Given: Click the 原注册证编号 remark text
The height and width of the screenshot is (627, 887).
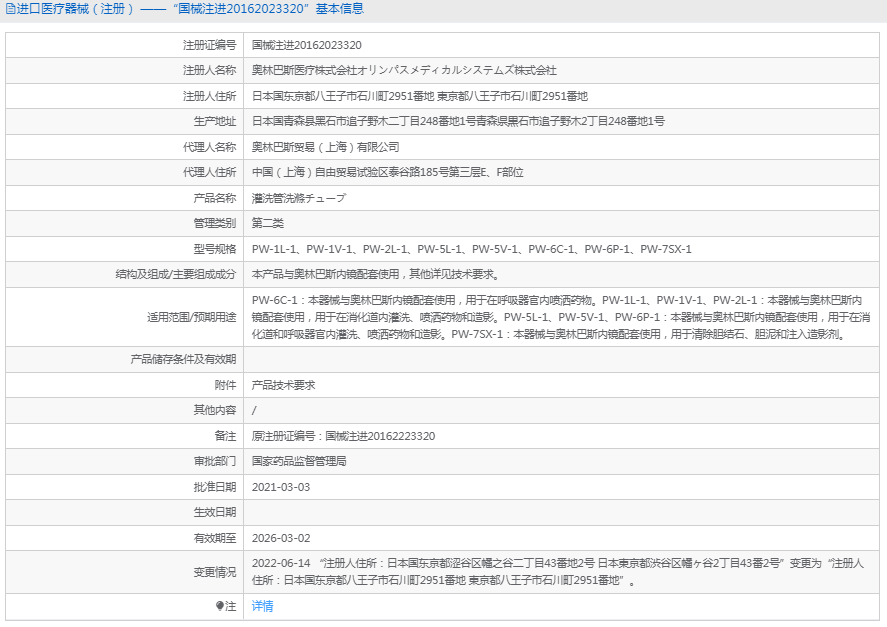Looking at the screenshot, I should click(343, 436).
